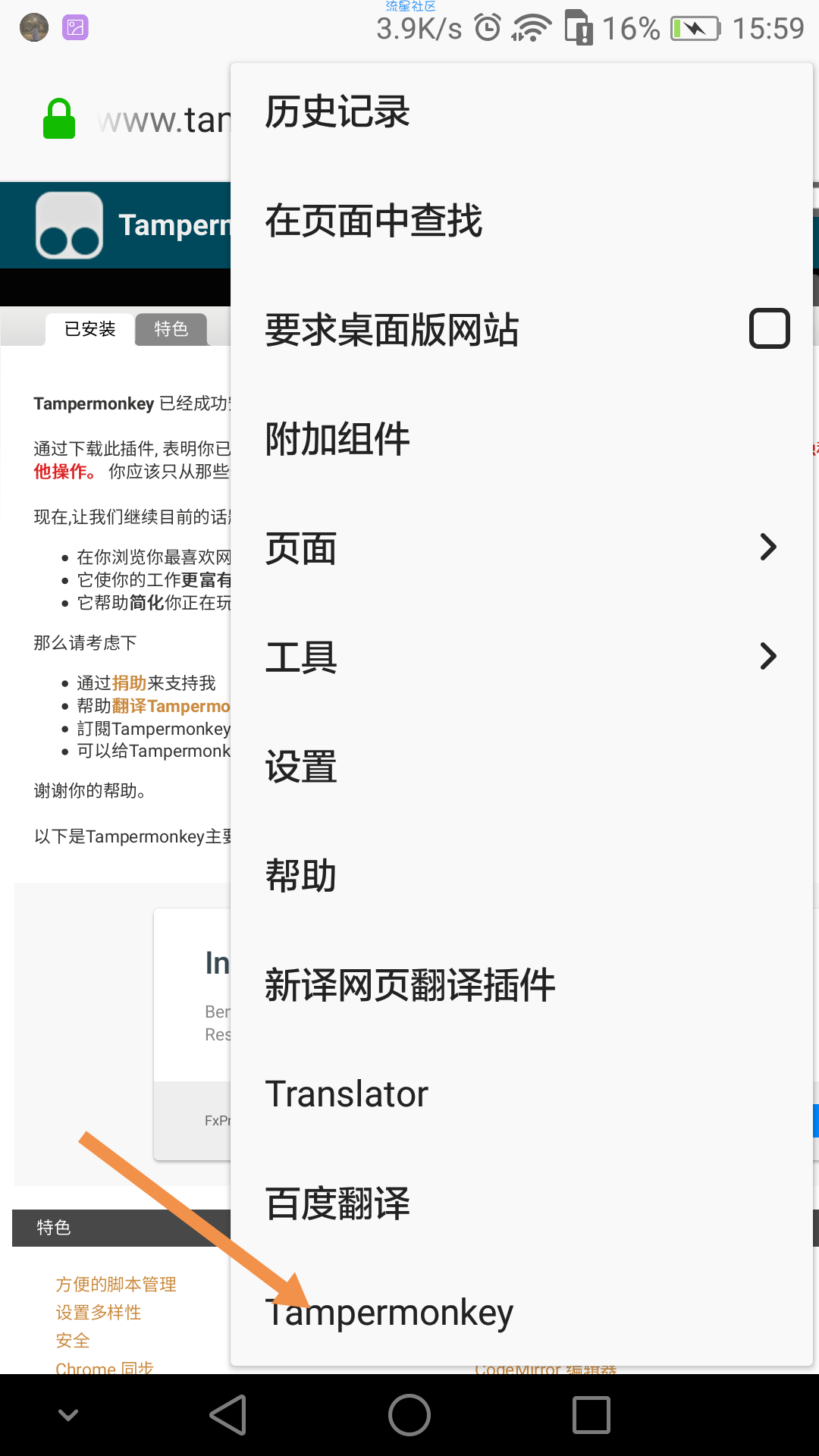Open the 翻译Tampermonkey translate link
Image resolution: width=819 pixels, height=1456 pixels.
(x=171, y=706)
